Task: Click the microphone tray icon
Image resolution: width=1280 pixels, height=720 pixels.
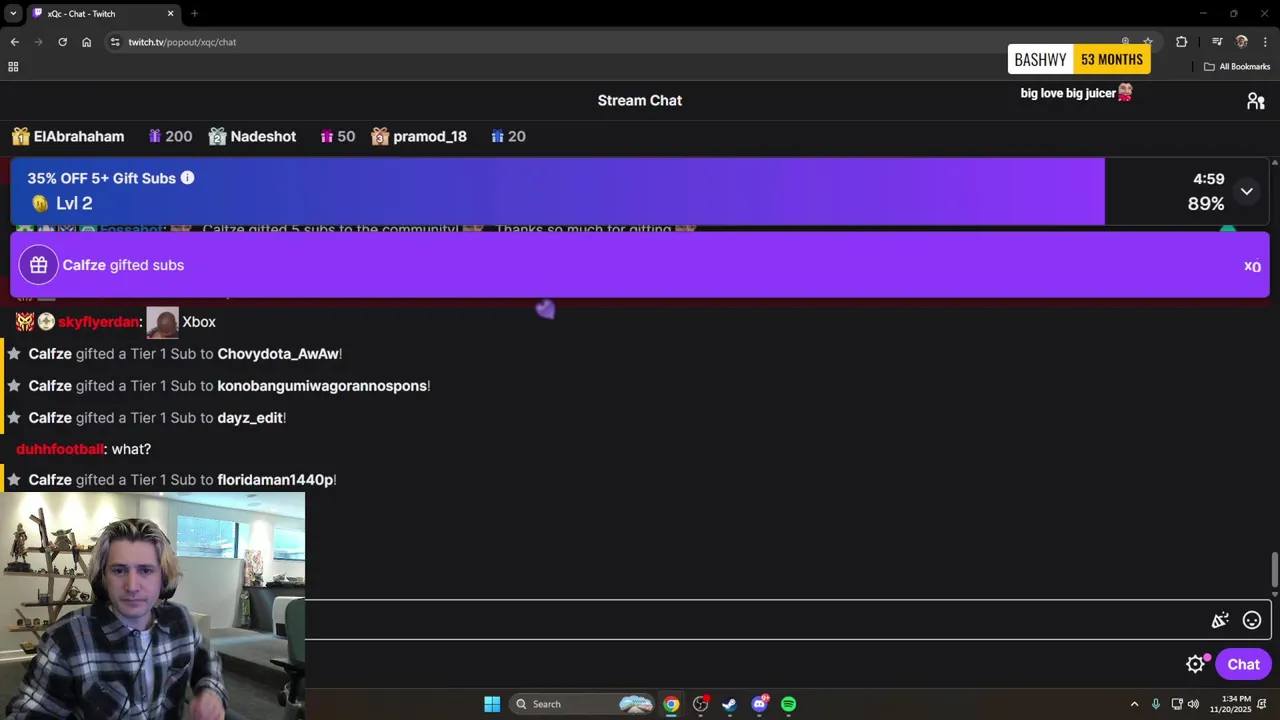Action: 1156,704
